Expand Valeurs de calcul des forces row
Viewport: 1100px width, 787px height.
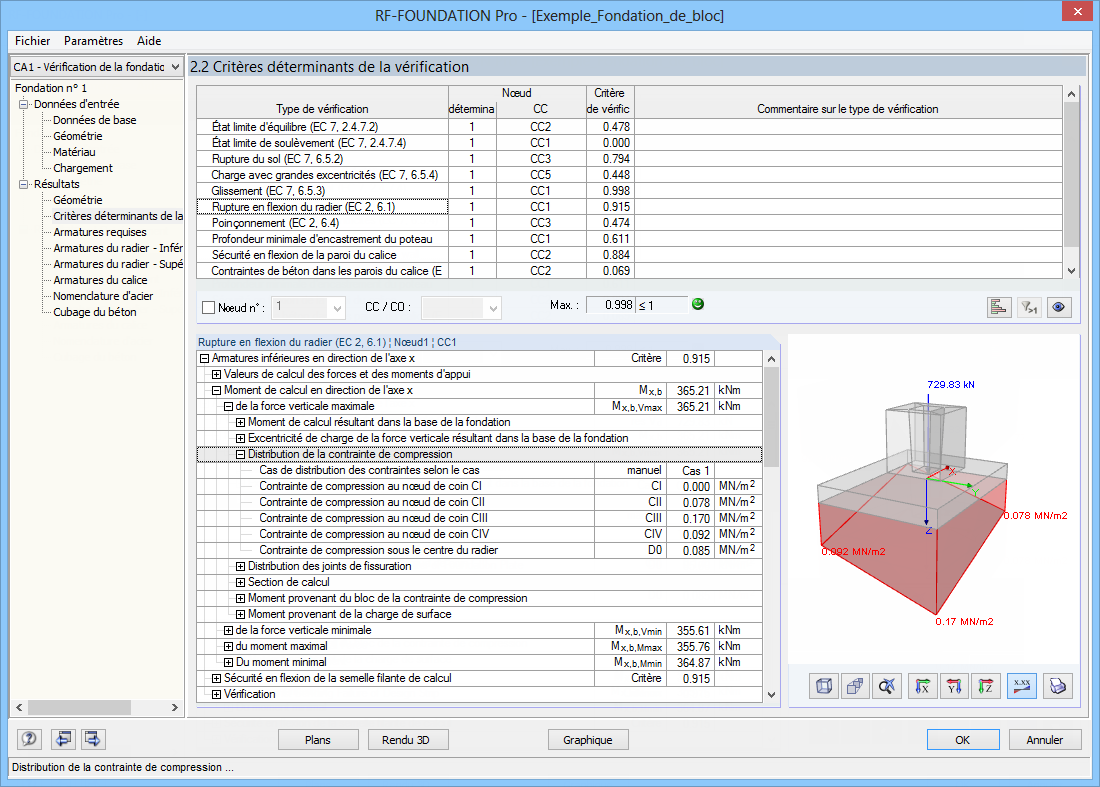[217, 375]
